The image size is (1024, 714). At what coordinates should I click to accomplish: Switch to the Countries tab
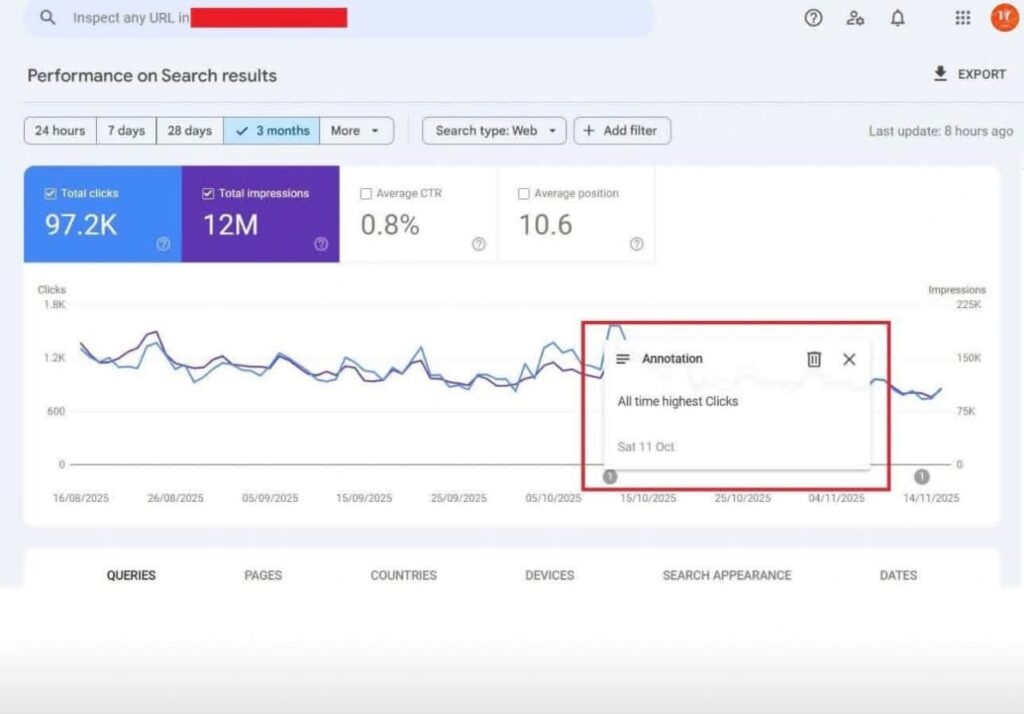403,575
